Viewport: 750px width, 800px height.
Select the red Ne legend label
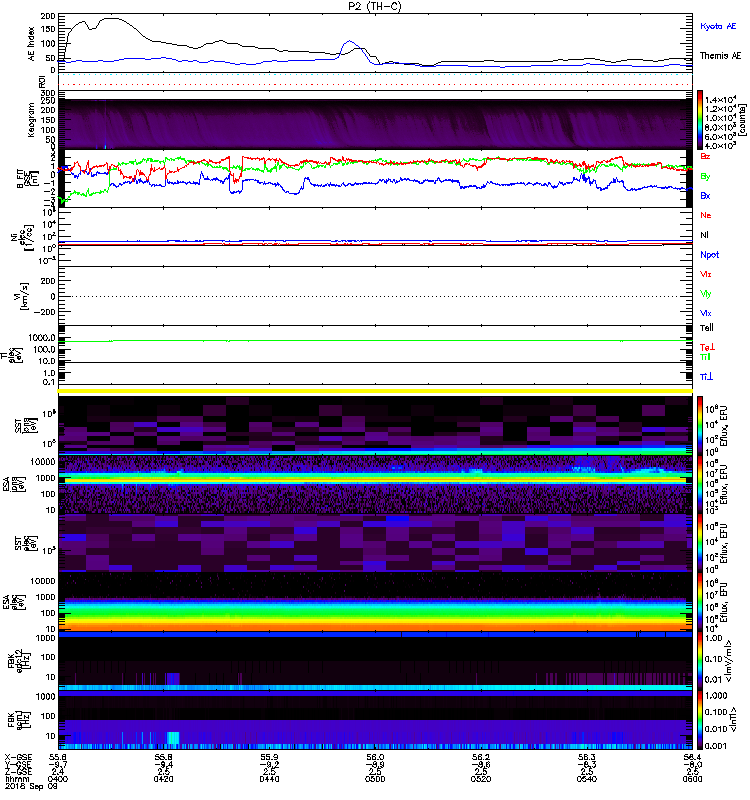706,215
